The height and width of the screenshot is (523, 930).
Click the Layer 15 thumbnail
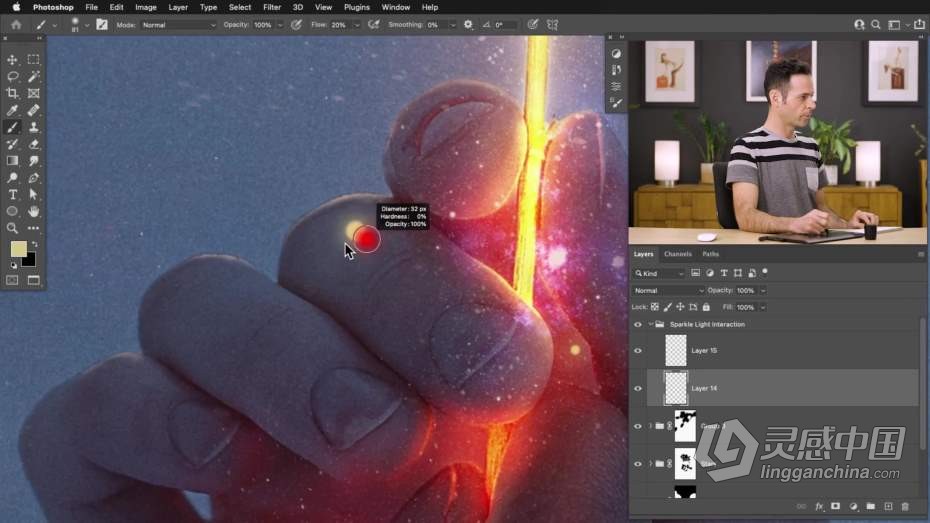click(x=676, y=350)
